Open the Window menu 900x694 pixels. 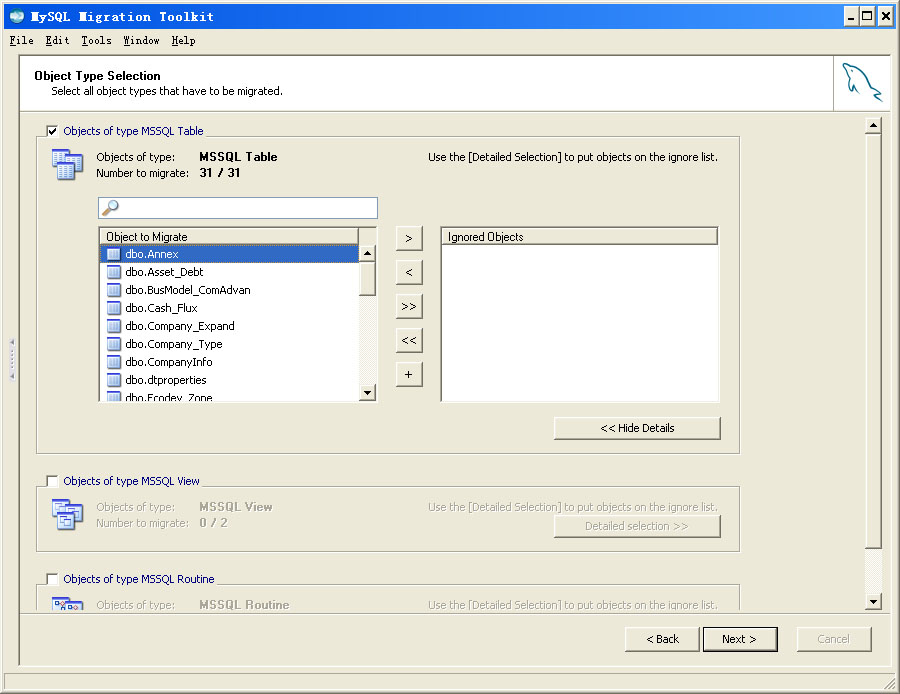point(141,41)
